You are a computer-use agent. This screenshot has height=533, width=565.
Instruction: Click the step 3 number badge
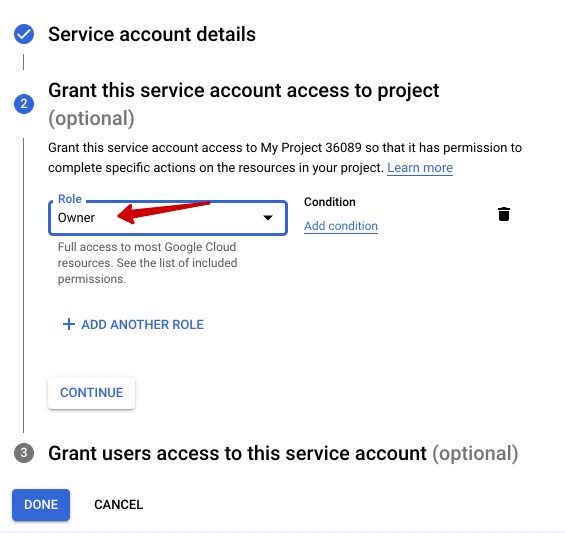[x=24, y=453]
